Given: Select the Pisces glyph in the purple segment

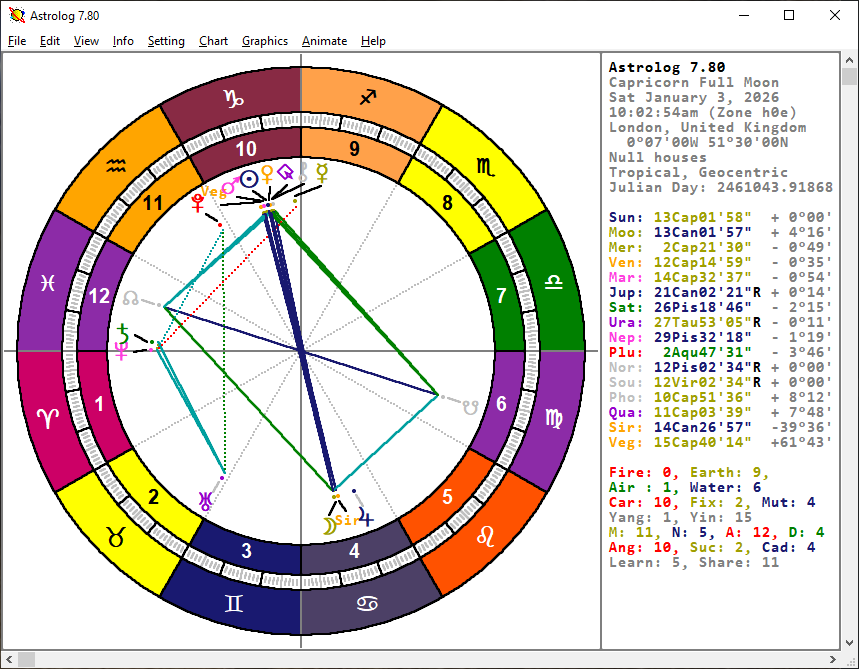Looking at the screenshot, I should tap(47, 283).
